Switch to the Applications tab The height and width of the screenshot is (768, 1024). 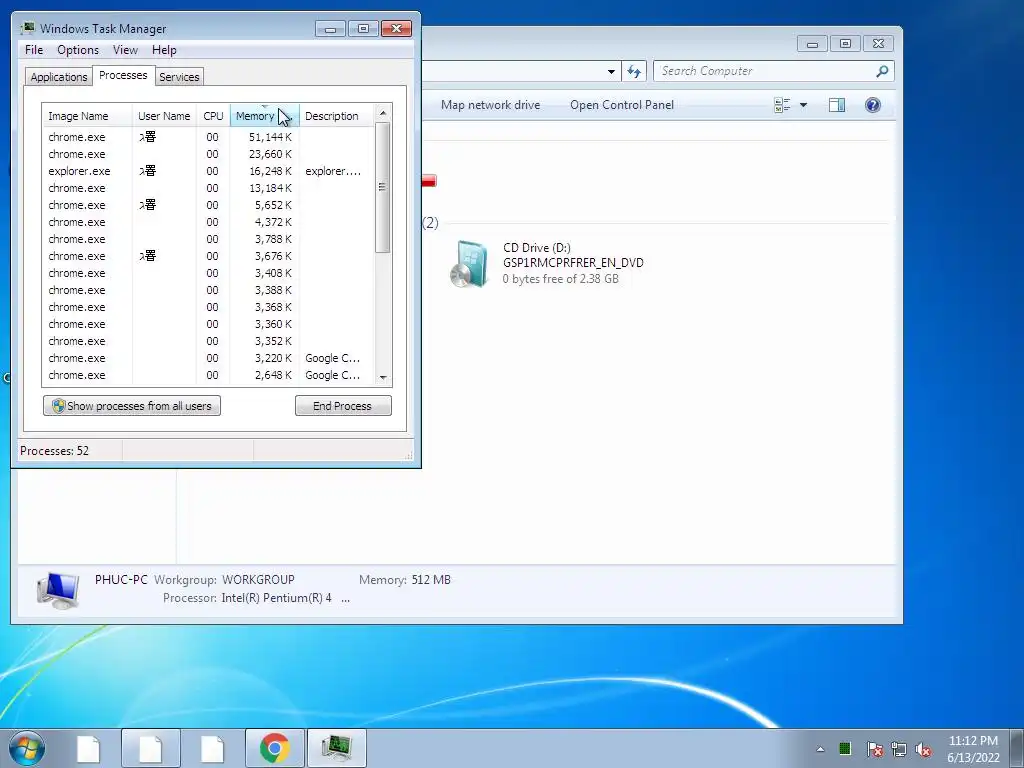(x=59, y=77)
